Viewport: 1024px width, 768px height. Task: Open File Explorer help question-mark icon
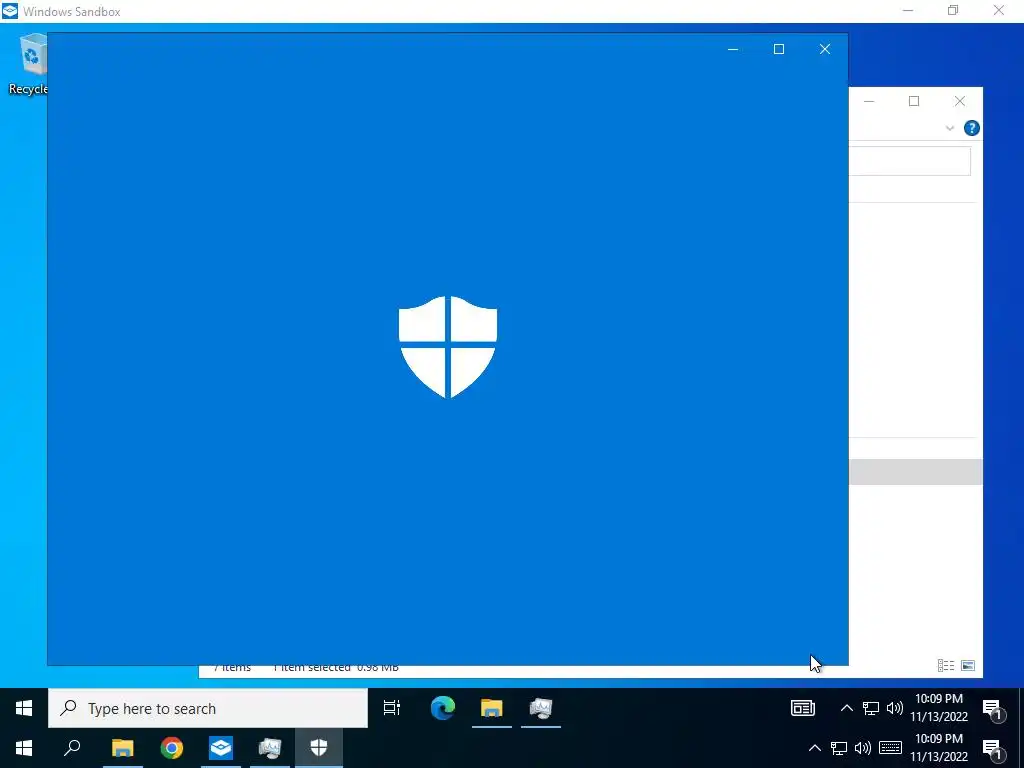click(972, 128)
